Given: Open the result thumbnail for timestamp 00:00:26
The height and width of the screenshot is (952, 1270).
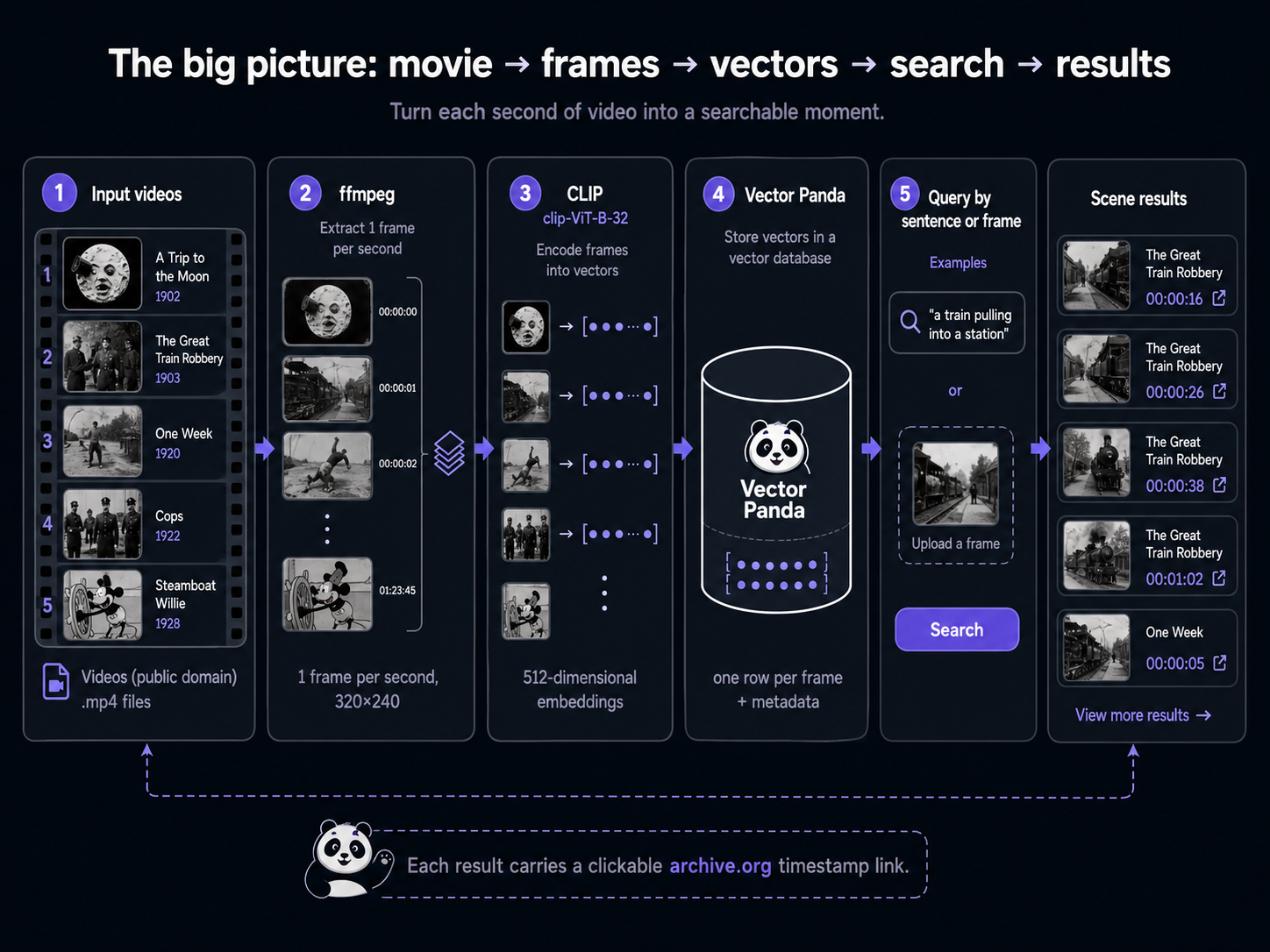Looking at the screenshot, I should coord(1096,368).
